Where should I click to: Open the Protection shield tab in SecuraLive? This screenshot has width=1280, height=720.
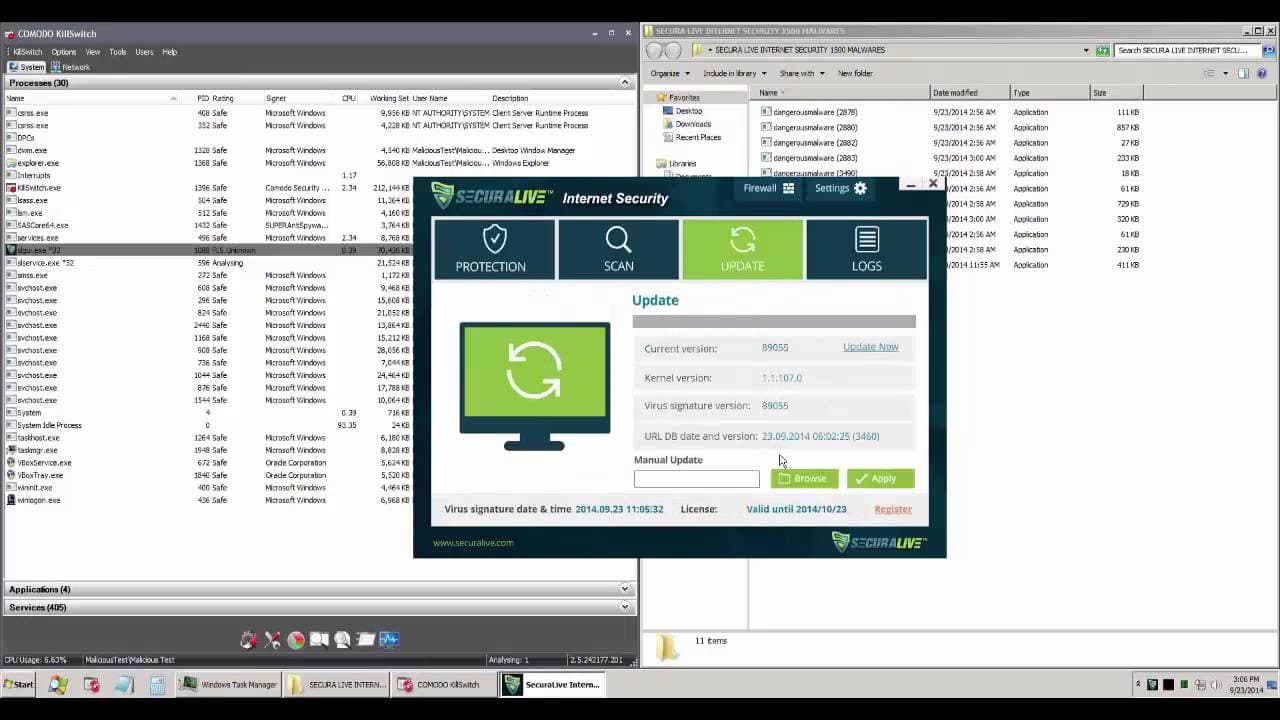point(494,249)
